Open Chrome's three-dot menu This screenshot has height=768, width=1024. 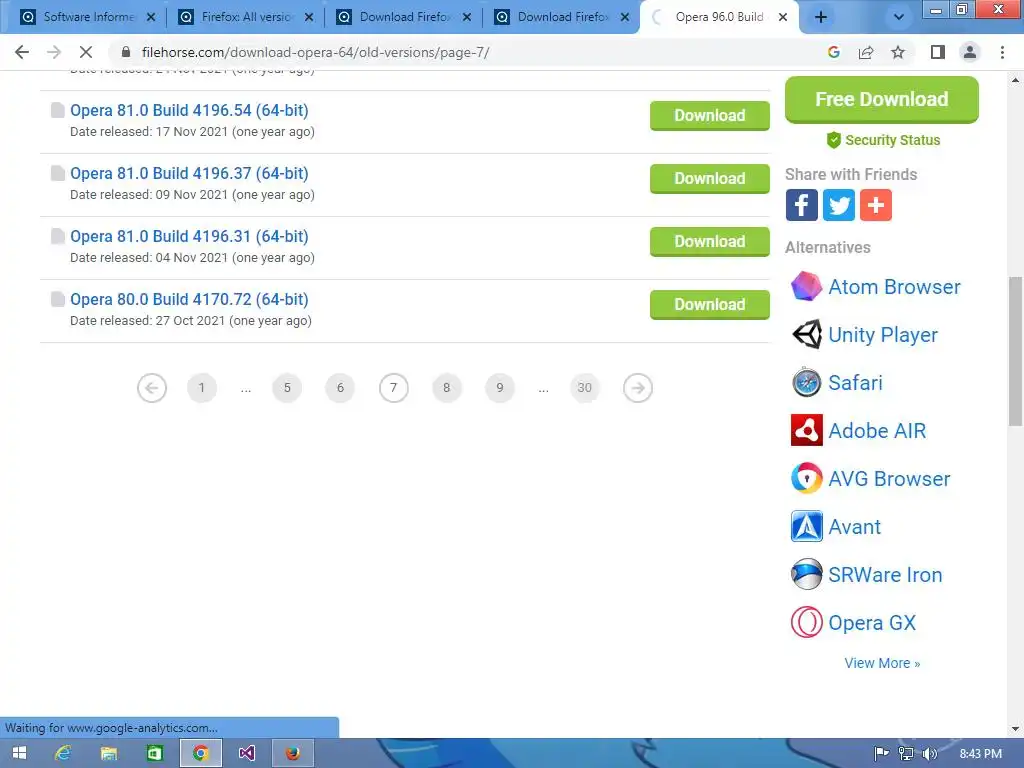[x=1002, y=52]
